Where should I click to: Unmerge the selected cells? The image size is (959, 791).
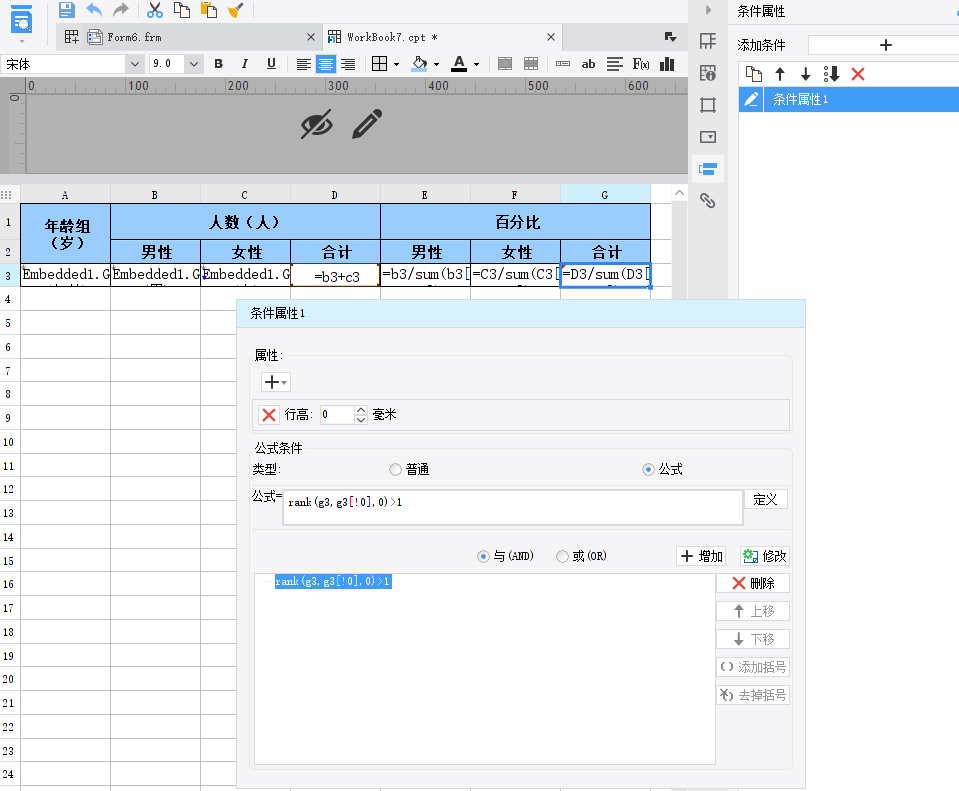pos(531,64)
